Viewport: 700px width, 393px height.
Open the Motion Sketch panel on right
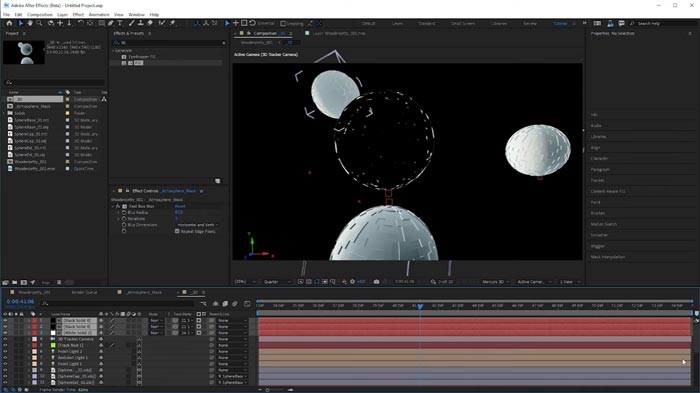click(604, 224)
